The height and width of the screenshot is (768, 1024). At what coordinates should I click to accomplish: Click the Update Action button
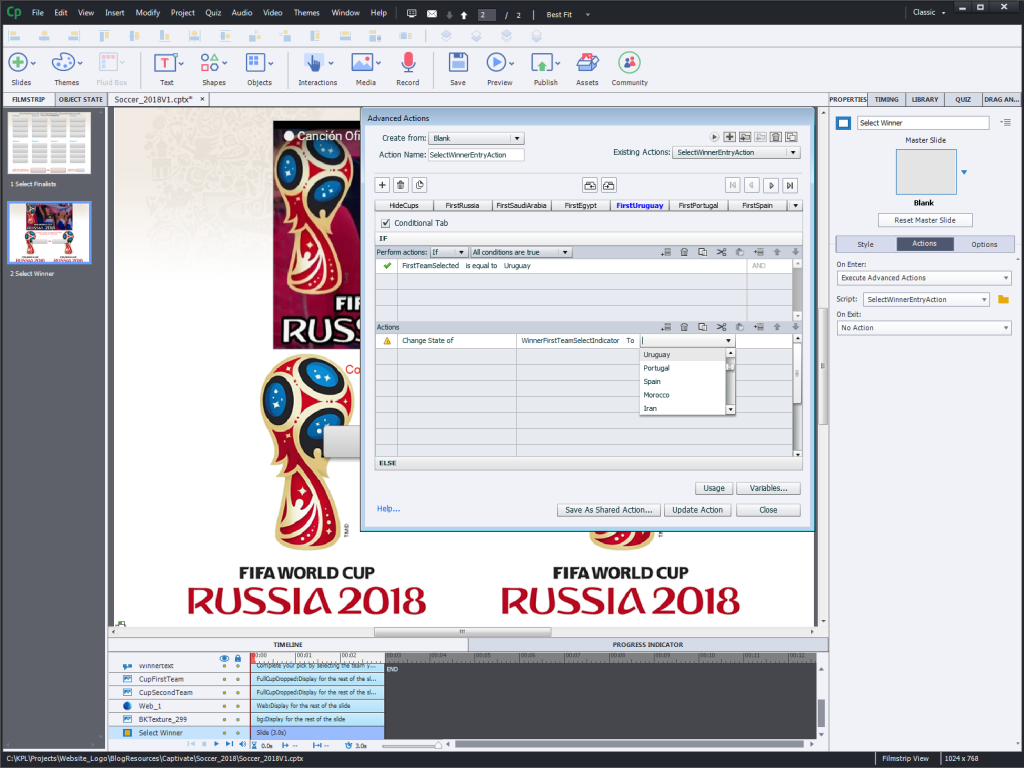point(697,510)
